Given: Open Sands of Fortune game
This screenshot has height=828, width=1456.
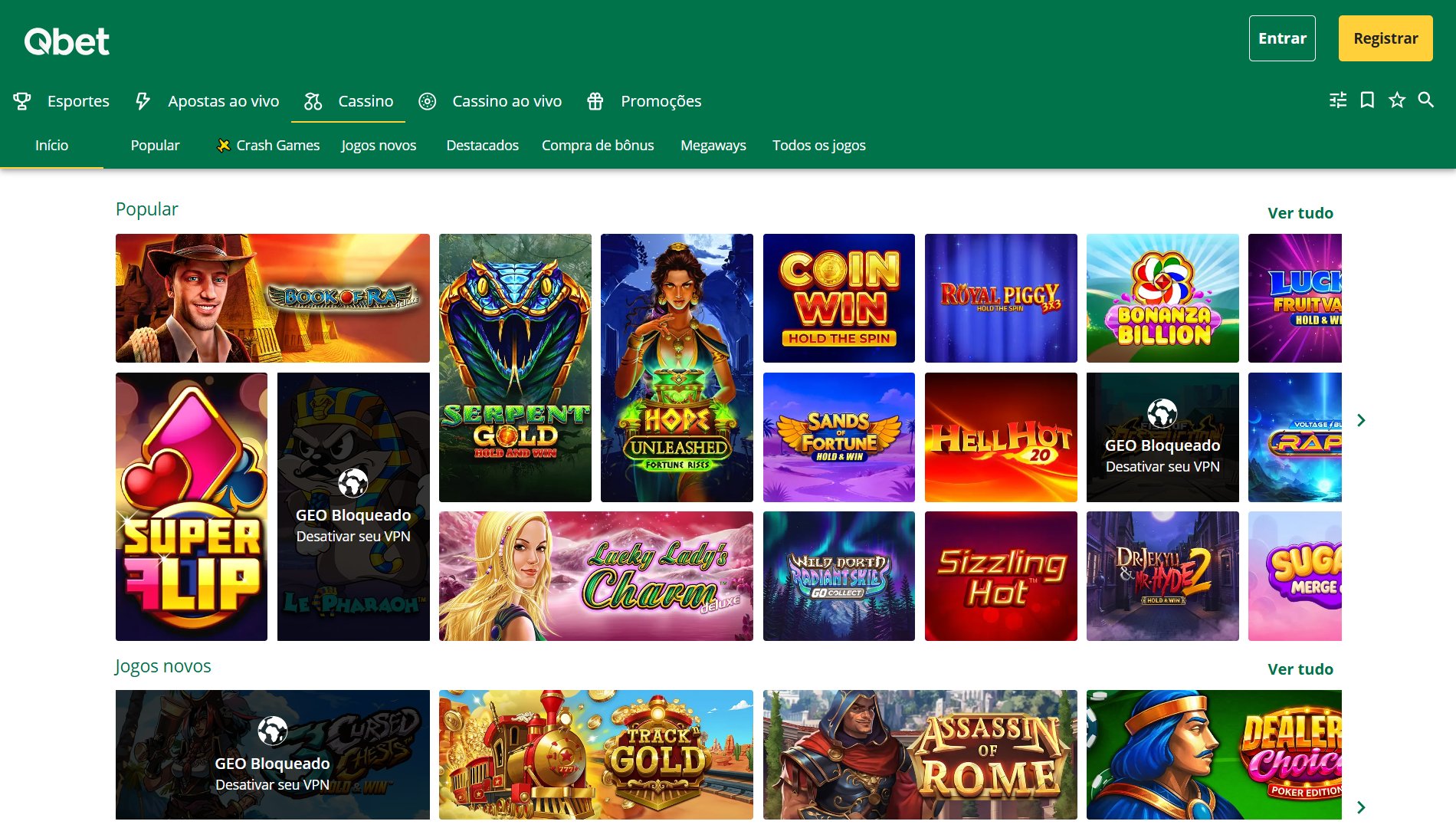Looking at the screenshot, I should coord(839,437).
